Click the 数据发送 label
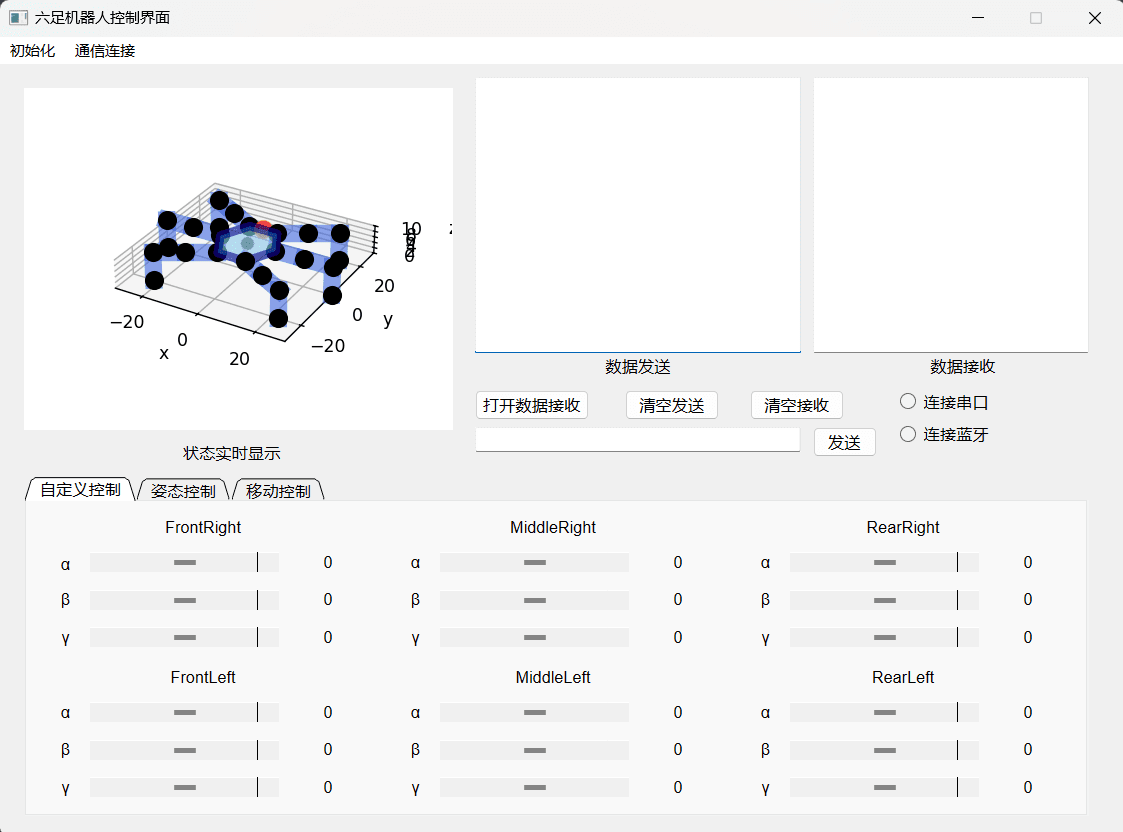The image size is (1123, 832). point(637,367)
